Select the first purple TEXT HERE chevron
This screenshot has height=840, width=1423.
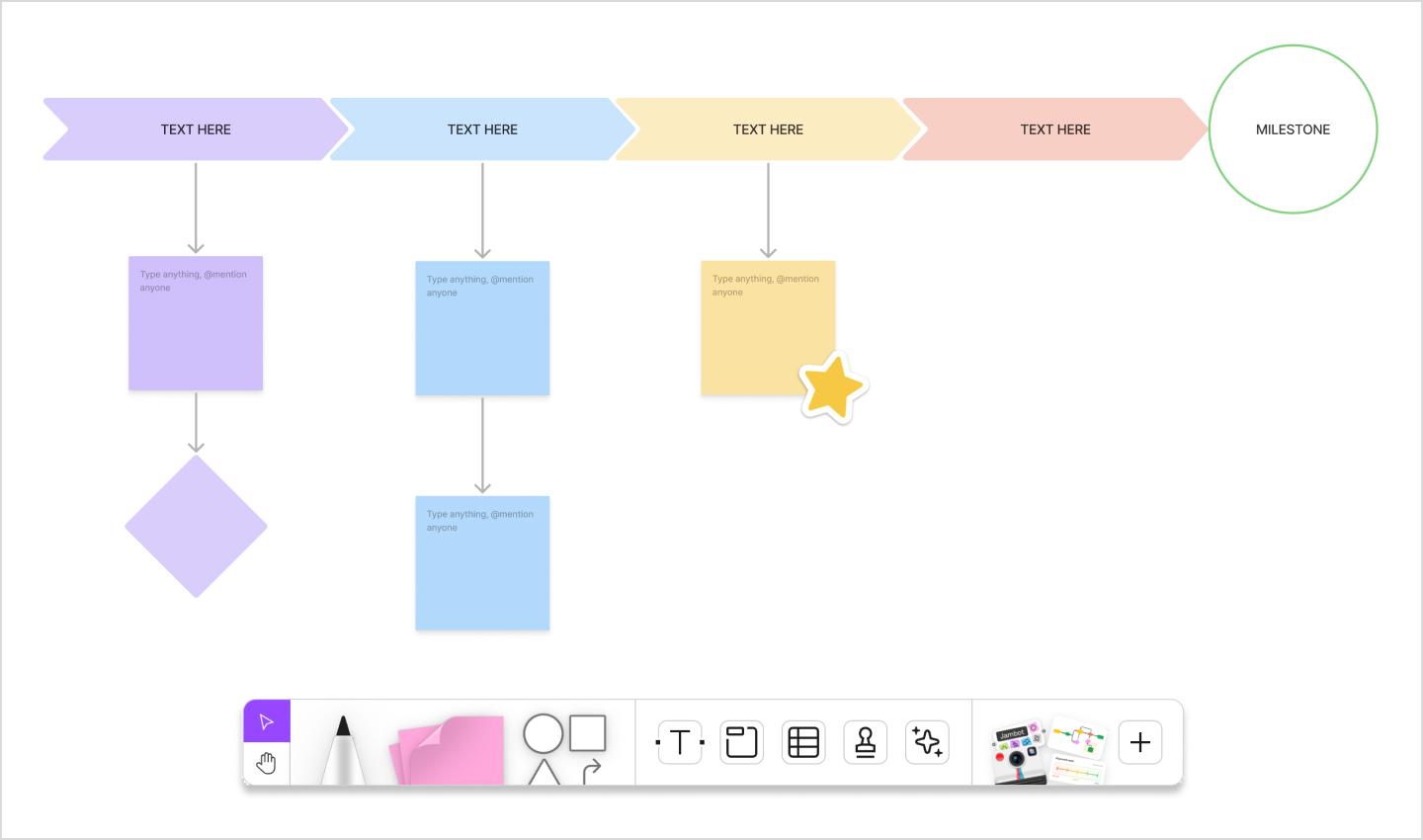pos(195,128)
